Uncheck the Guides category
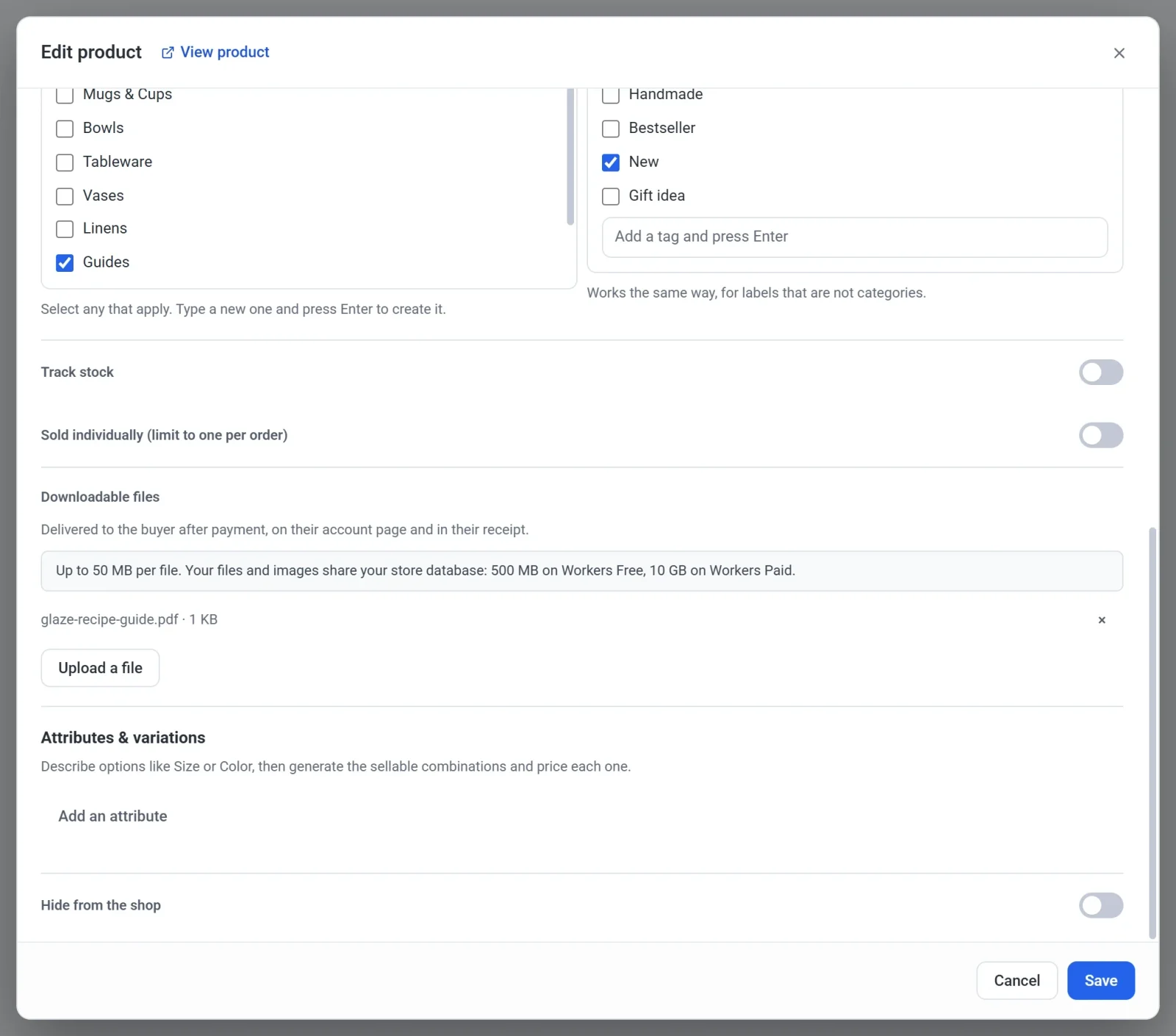The image size is (1176, 1036). (x=65, y=262)
